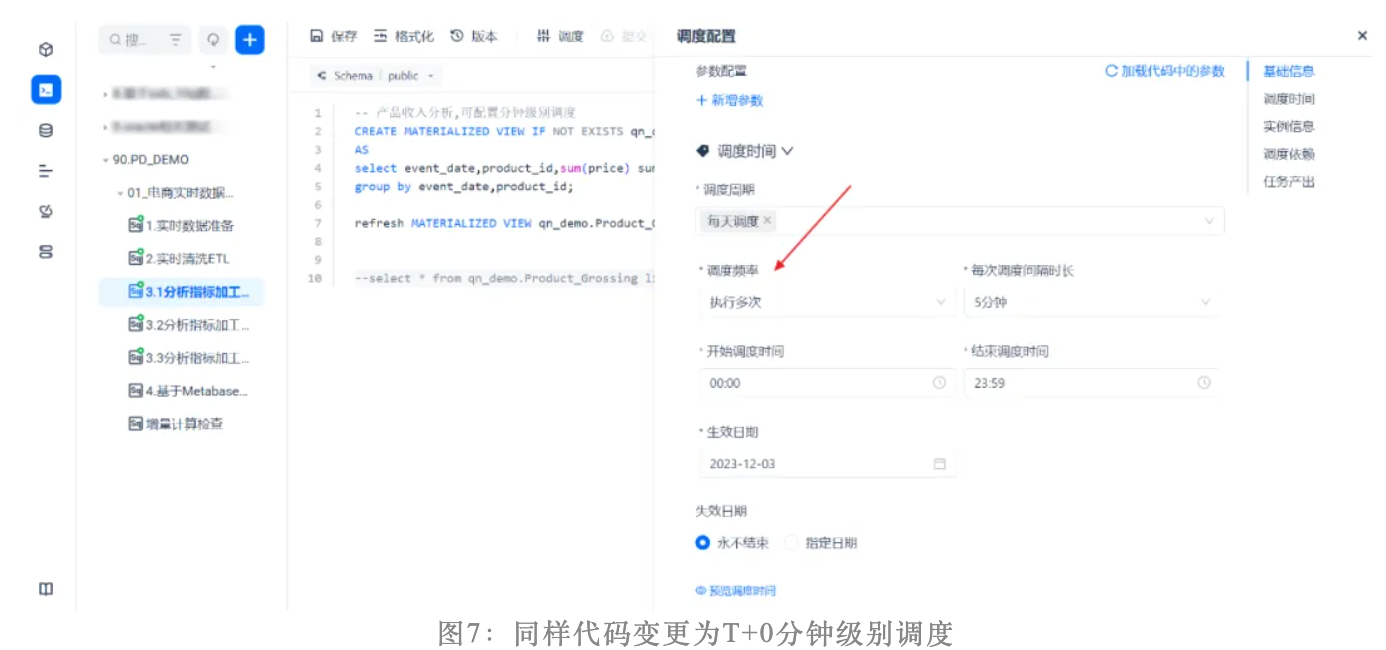Open the database icon in left sidebar
Image resolution: width=1386 pixels, height=650 pixels.
point(46,130)
